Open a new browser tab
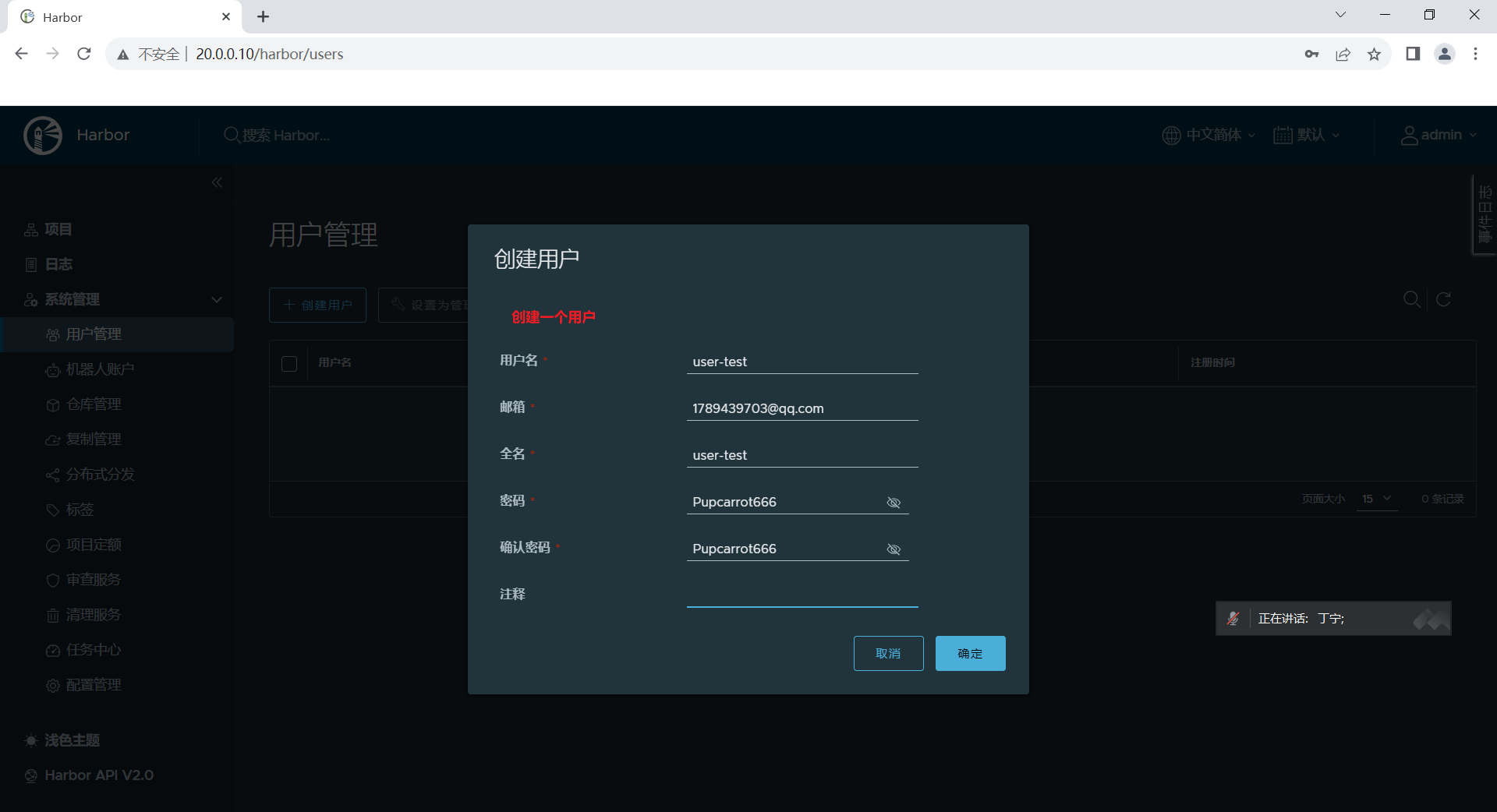Viewport: 1497px width, 812px height. point(264,16)
